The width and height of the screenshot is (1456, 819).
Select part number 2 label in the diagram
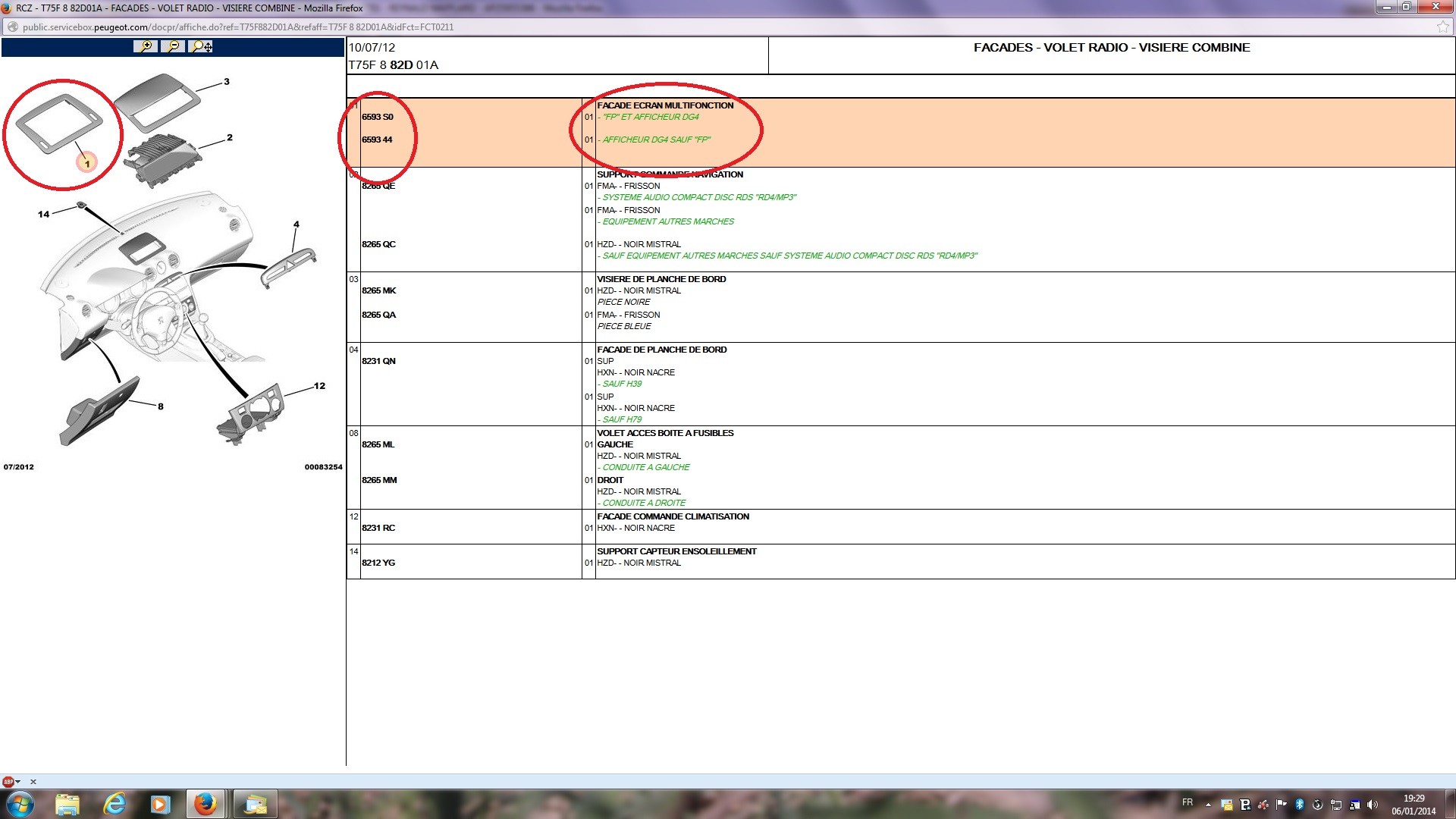point(230,138)
